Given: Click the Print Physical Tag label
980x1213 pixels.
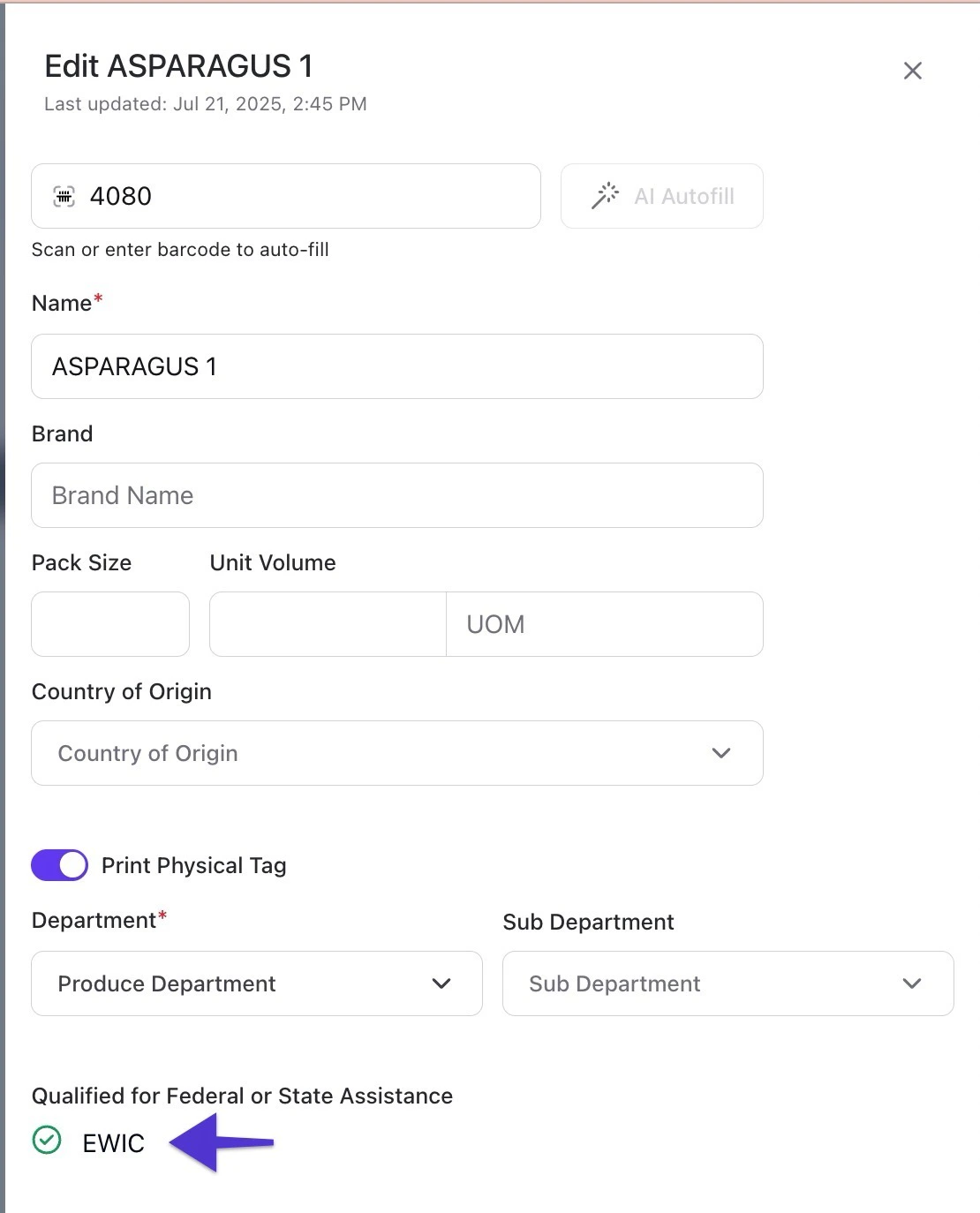Looking at the screenshot, I should 194,865.
